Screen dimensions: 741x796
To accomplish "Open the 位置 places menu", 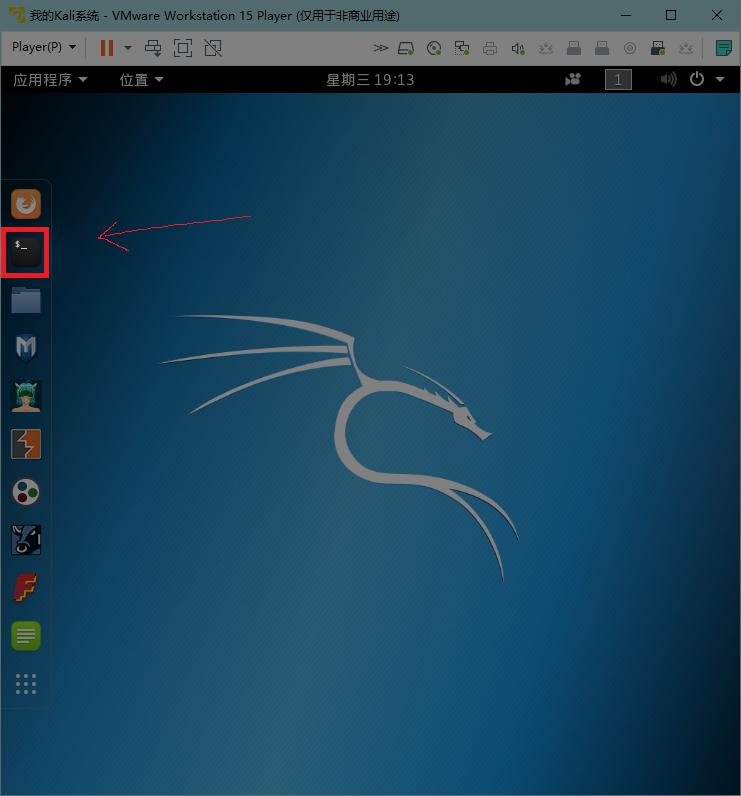I will (141, 80).
